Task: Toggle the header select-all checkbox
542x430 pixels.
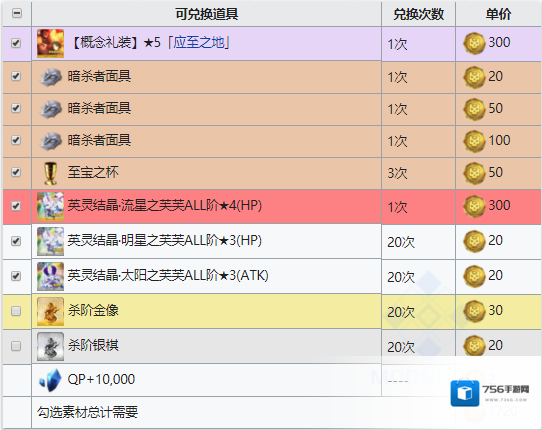Action: (17, 13)
